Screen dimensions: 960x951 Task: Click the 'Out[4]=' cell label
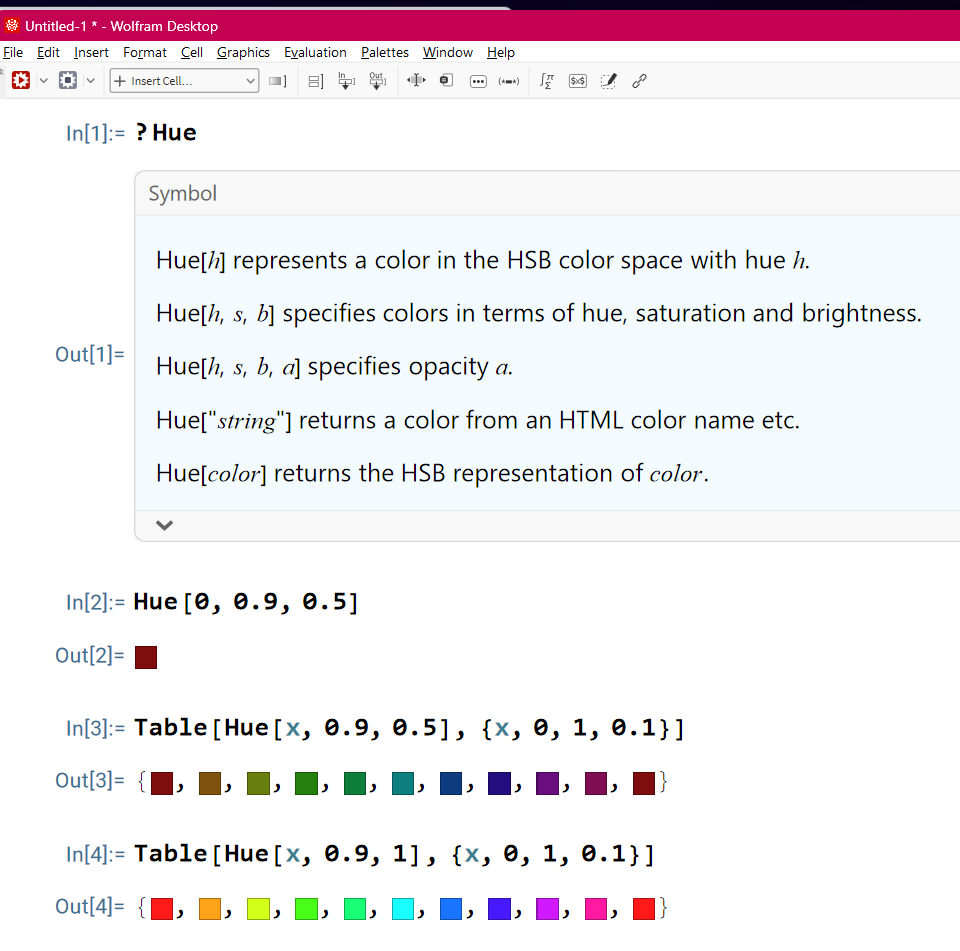90,906
